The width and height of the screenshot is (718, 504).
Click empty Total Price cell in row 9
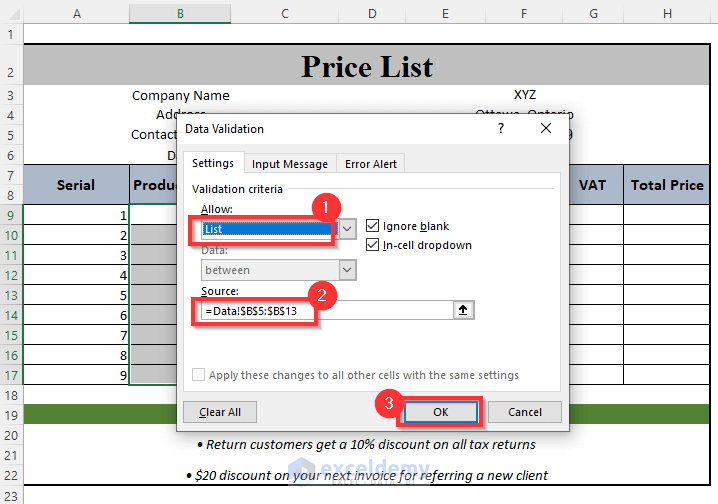pos(667,215)
